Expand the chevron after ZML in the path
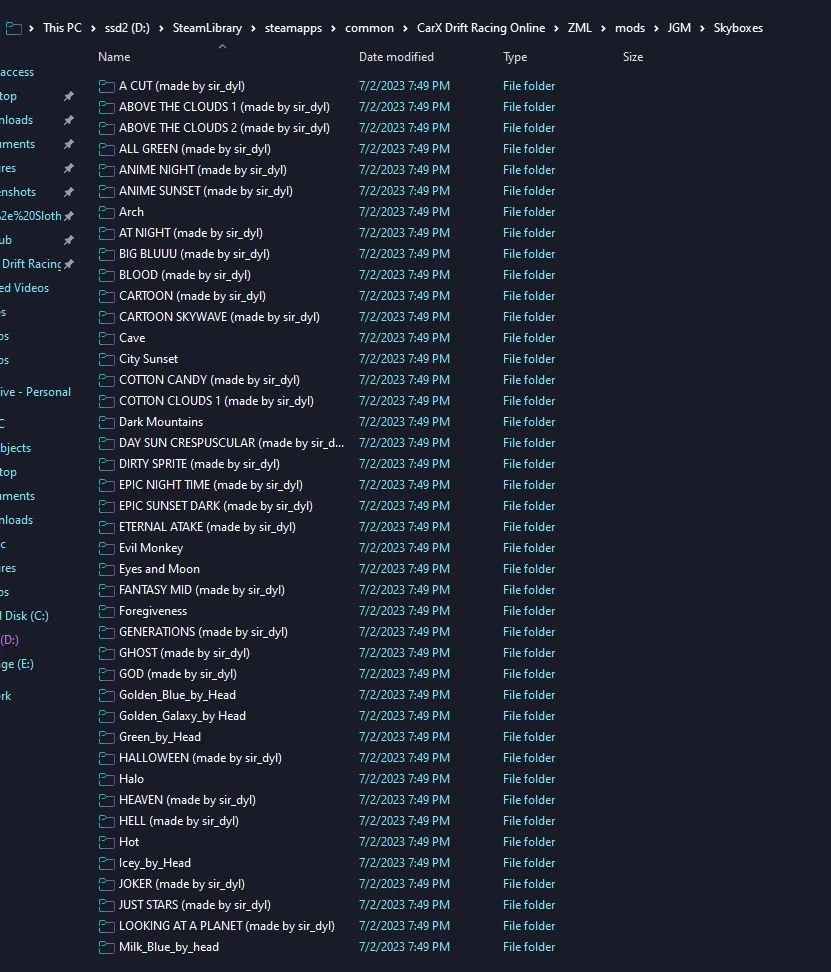Viewport: 831px width, 972px height. (603, 29)
